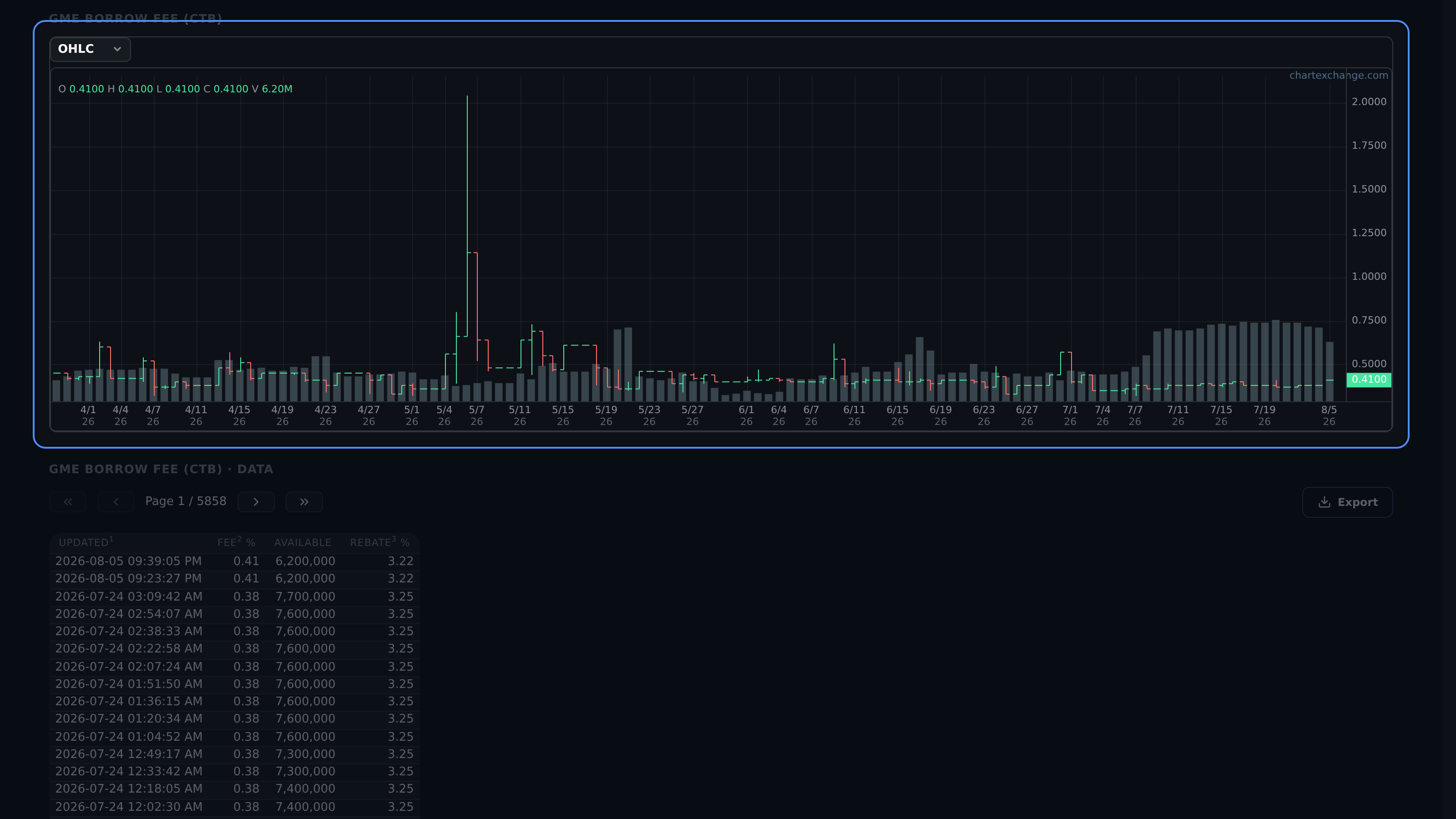The height and width of the screenshot is (819, 1456).
Task: Click the Export button
Action: pos(1347,502)
